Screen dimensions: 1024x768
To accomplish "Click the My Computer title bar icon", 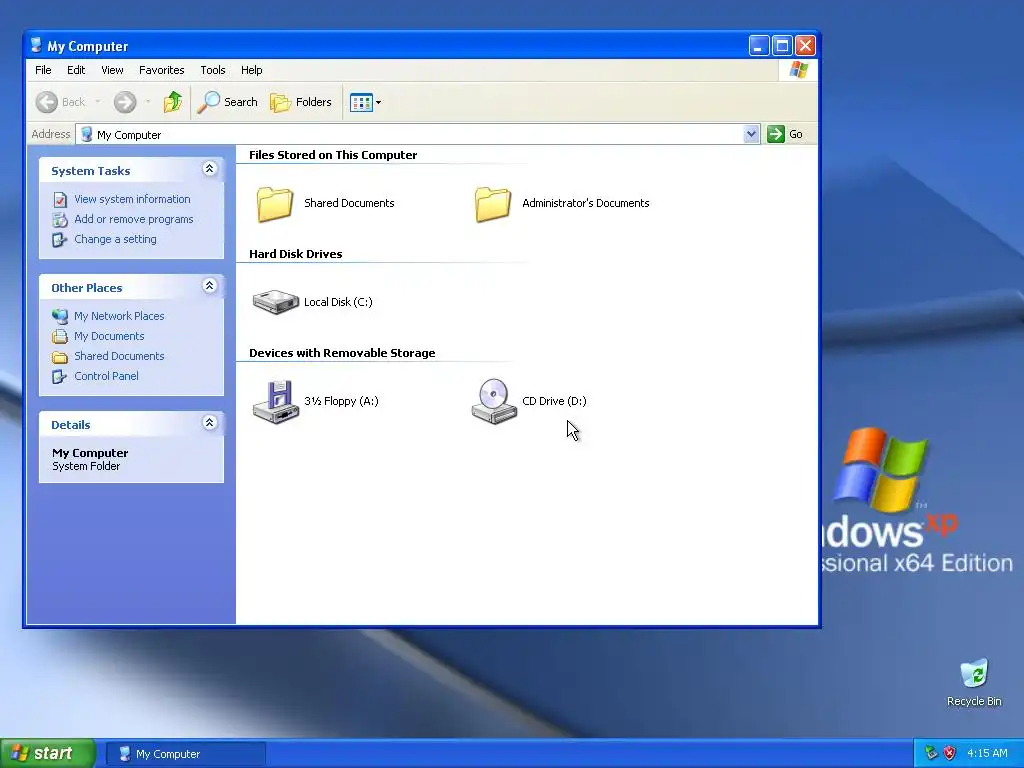I will click(36, 45).
